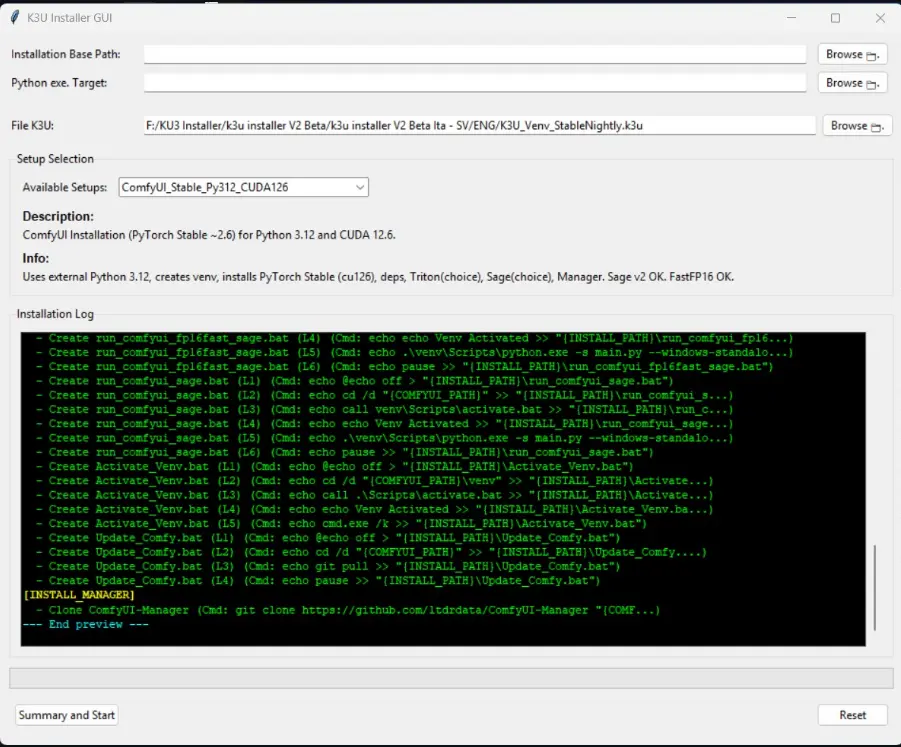The height and width of the screenshot is (747, 901).
Task: Click the Activate_Venv.bat (L5) cmd.exe line
Action: 341,524
